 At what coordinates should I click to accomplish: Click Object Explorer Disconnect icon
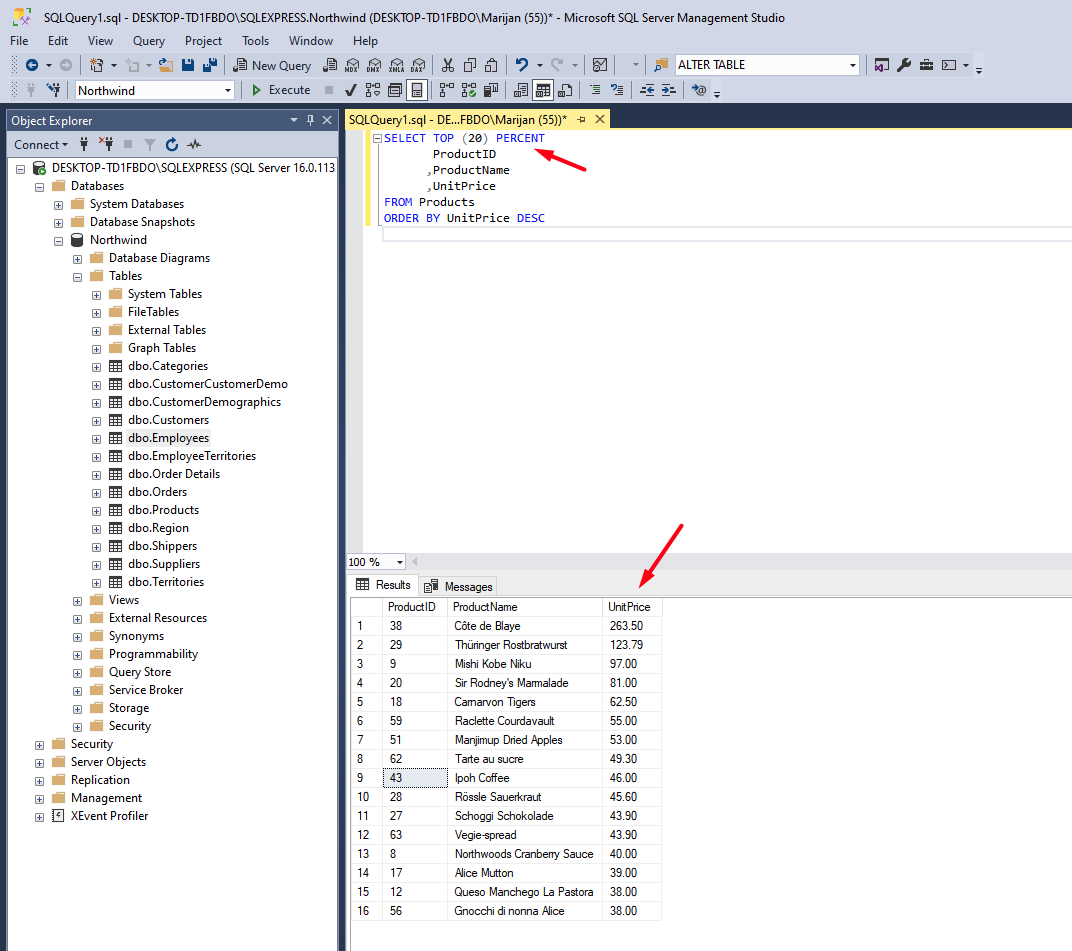106,144
